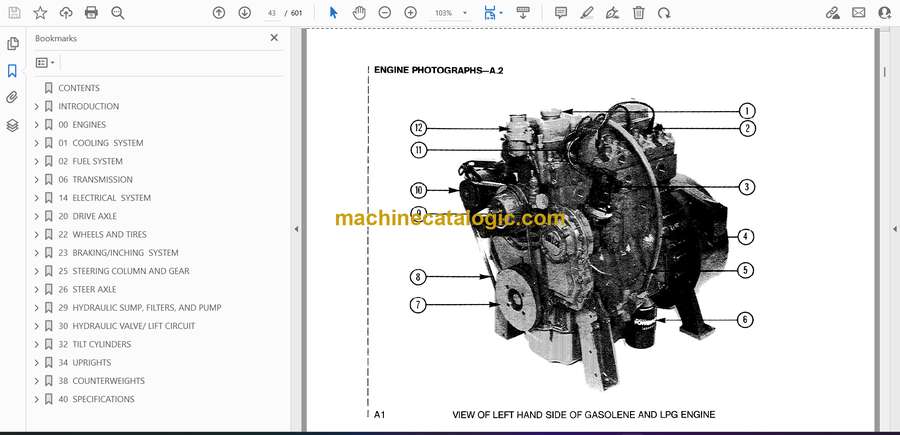Click the ENGINE PHOTOGRAPHS—A.2 heading
Viewport: 900px width, 435px height.
tap(439, 71)
